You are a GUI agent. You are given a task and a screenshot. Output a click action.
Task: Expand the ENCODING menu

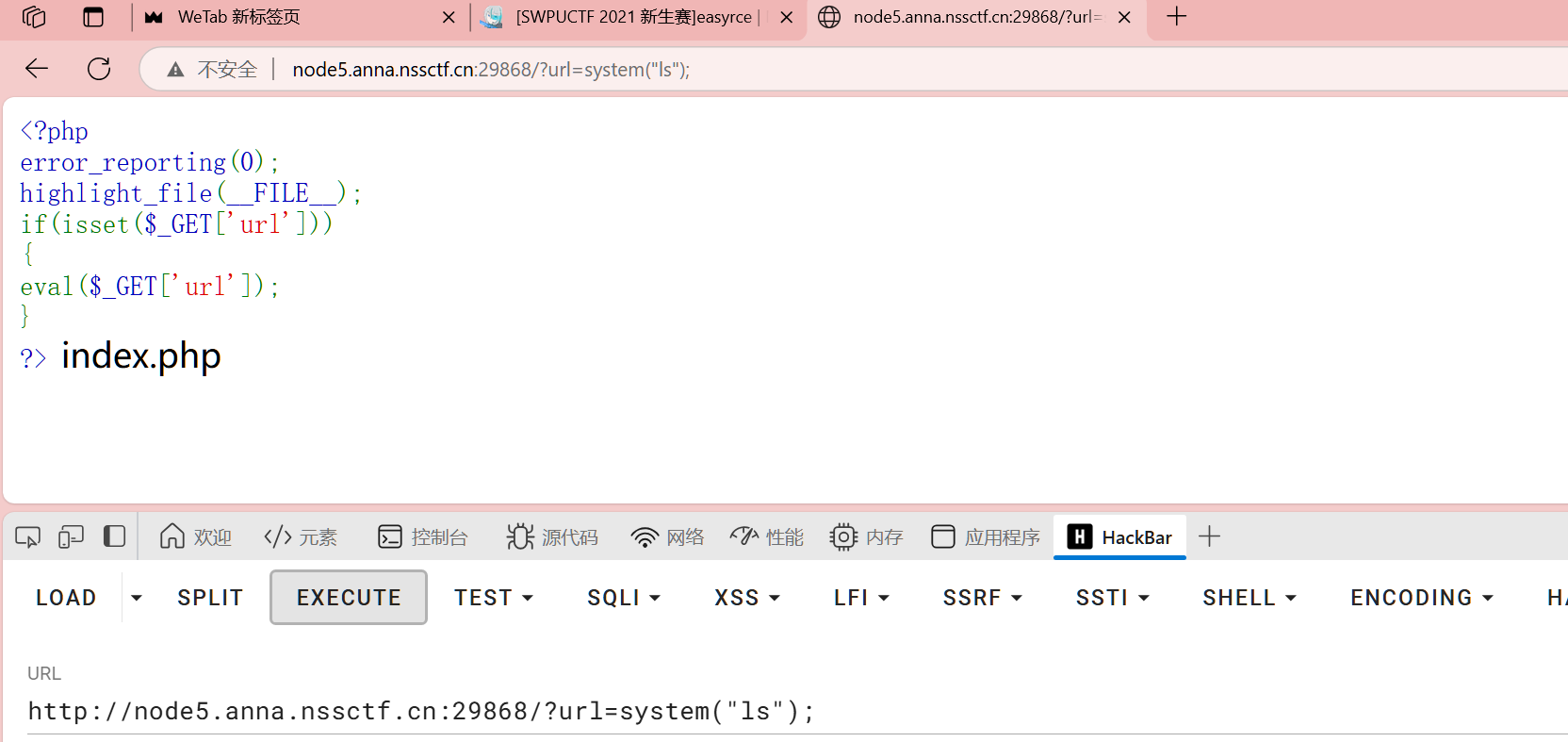point(1421,598)
